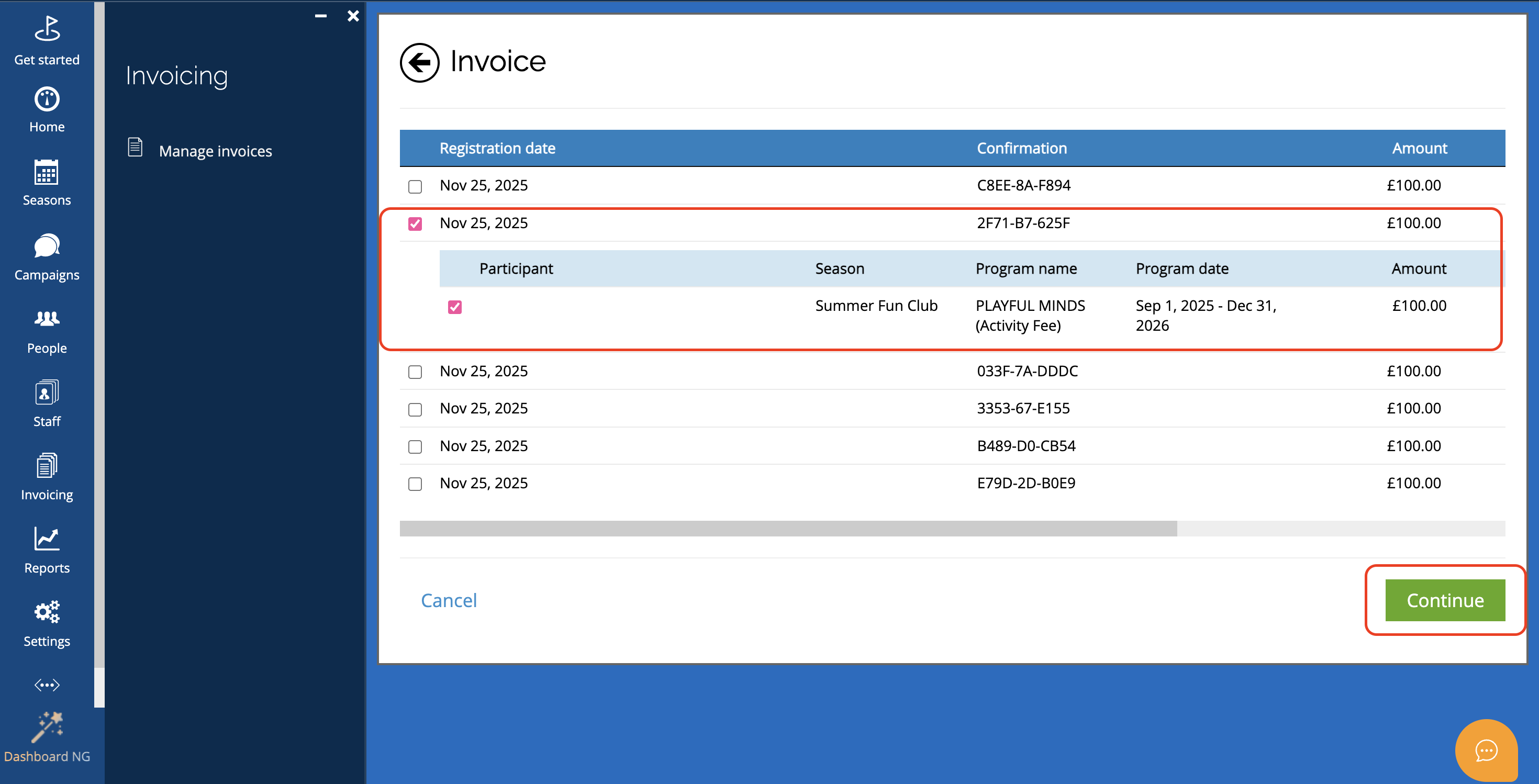Image resolution: width=1539 pixels, height=784 pixels.
Task: Uncheck the 2F71-B7-625F registration checkbox
Action: pos(415,224)
